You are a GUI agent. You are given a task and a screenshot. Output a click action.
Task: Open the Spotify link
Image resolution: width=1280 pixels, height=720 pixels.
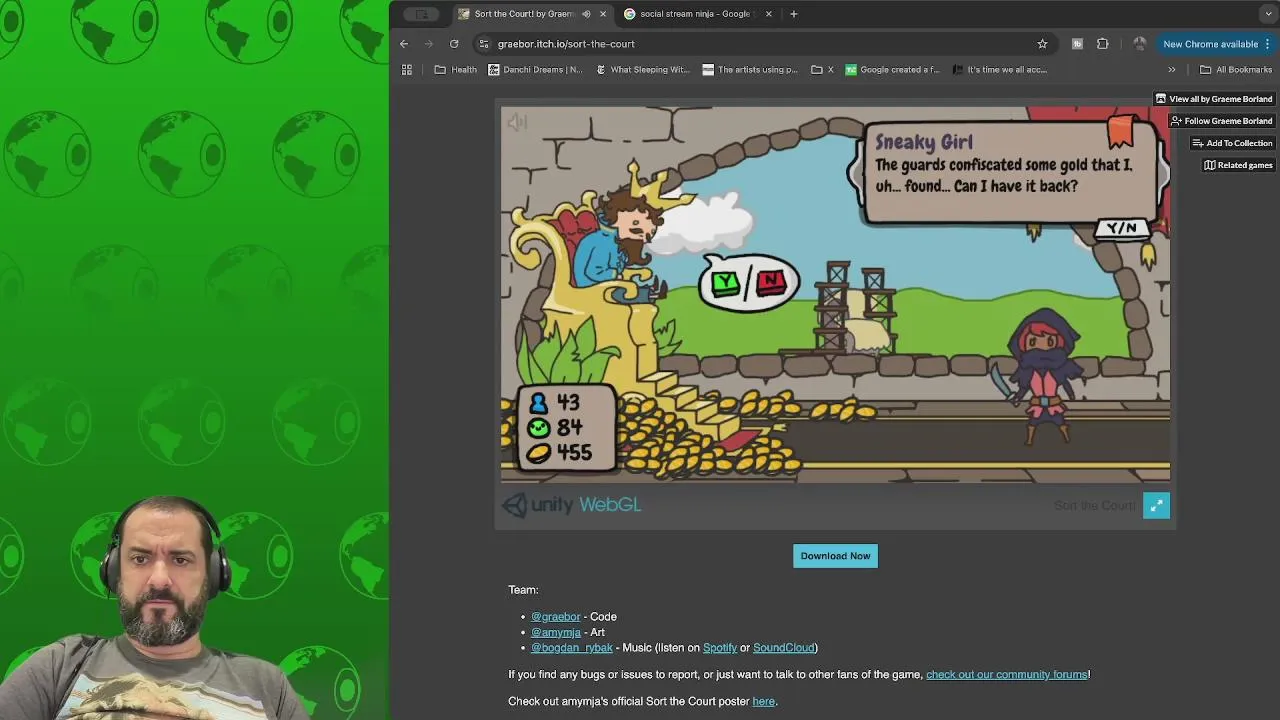point(720,648)
